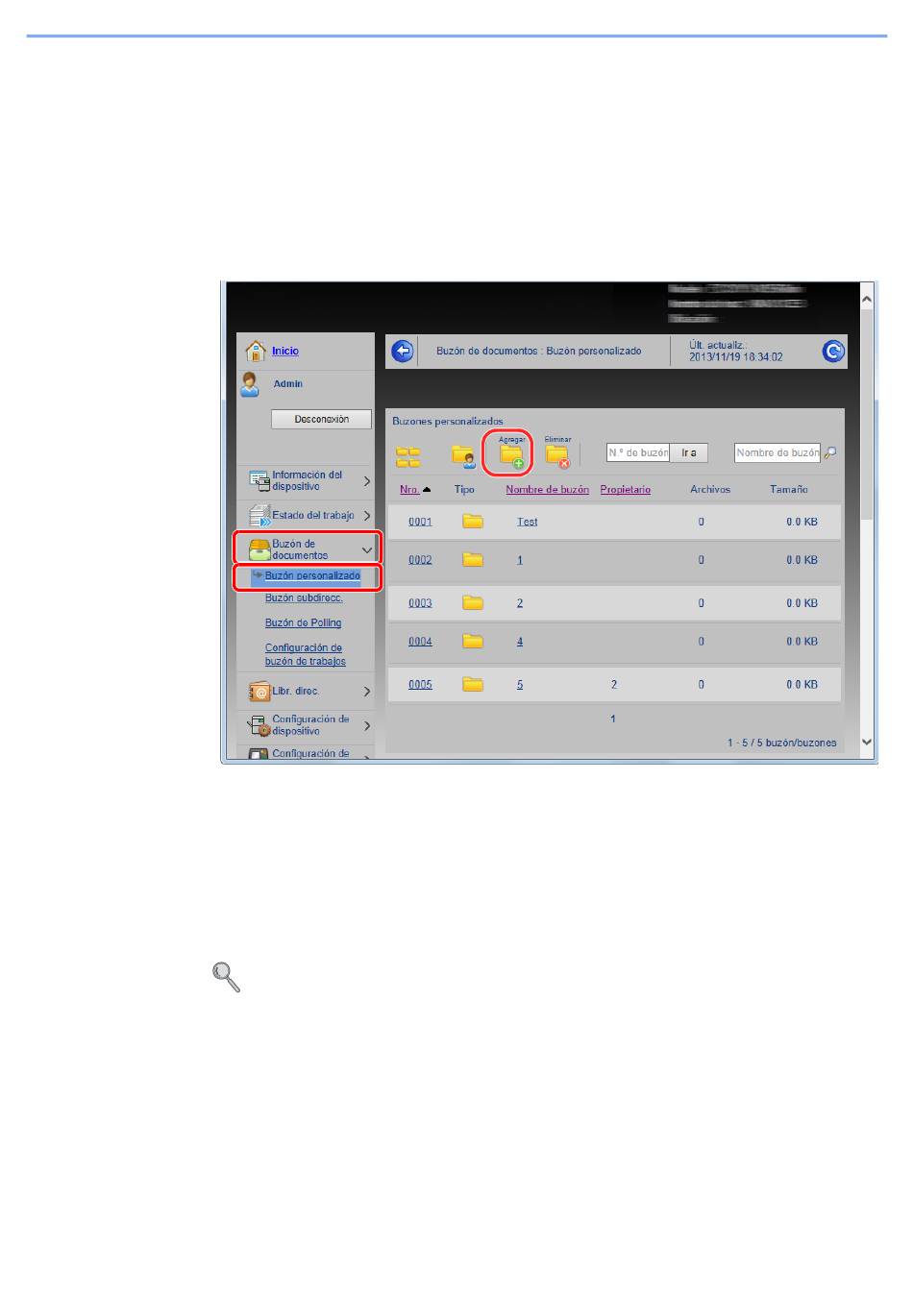Open box number 0004 link
This screenshot has width=913, height=1316.
pyautogui.click(x=420, y=642)
